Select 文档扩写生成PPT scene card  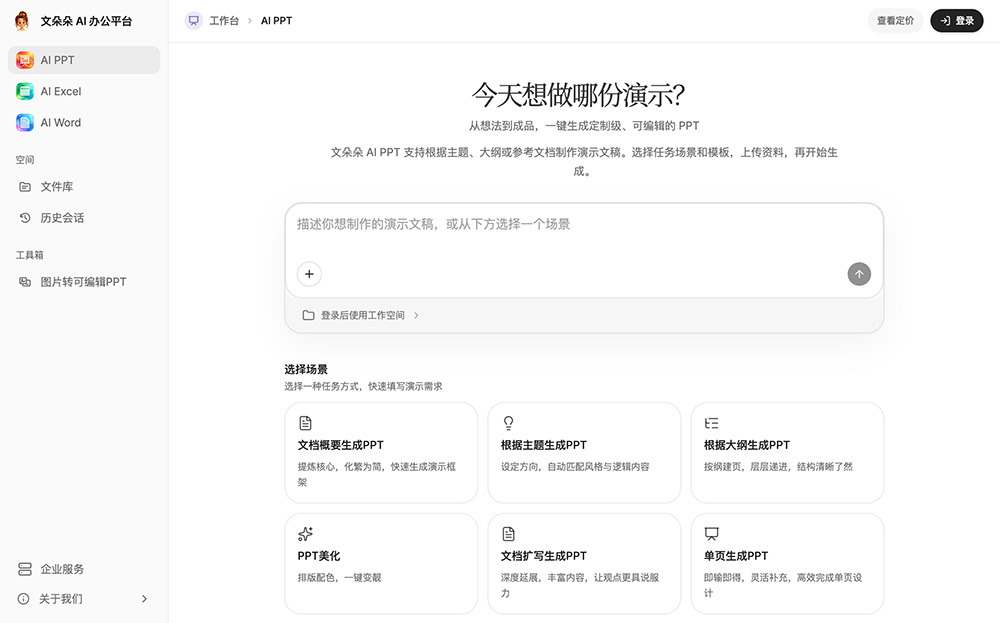584,564
